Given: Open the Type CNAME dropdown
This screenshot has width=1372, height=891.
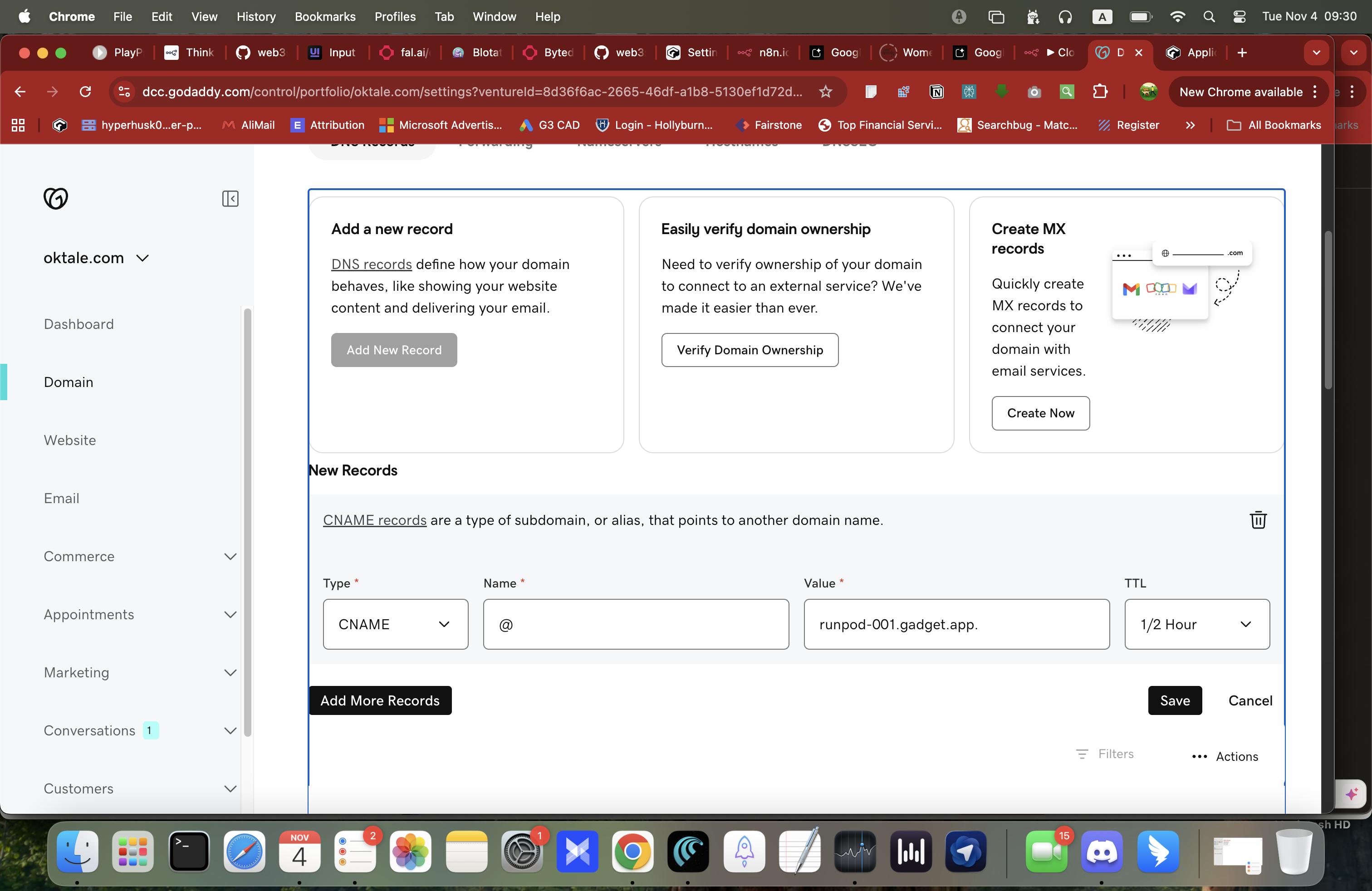Looking at the screenshot, I should click(x=396, y=624).
